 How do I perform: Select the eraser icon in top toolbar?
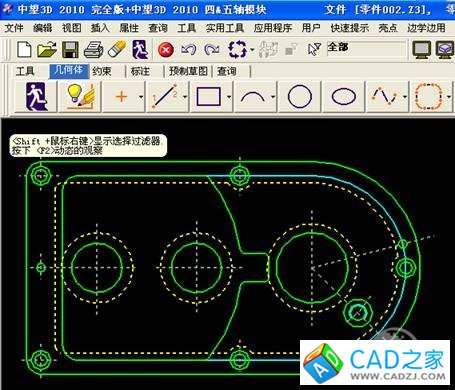117,50
